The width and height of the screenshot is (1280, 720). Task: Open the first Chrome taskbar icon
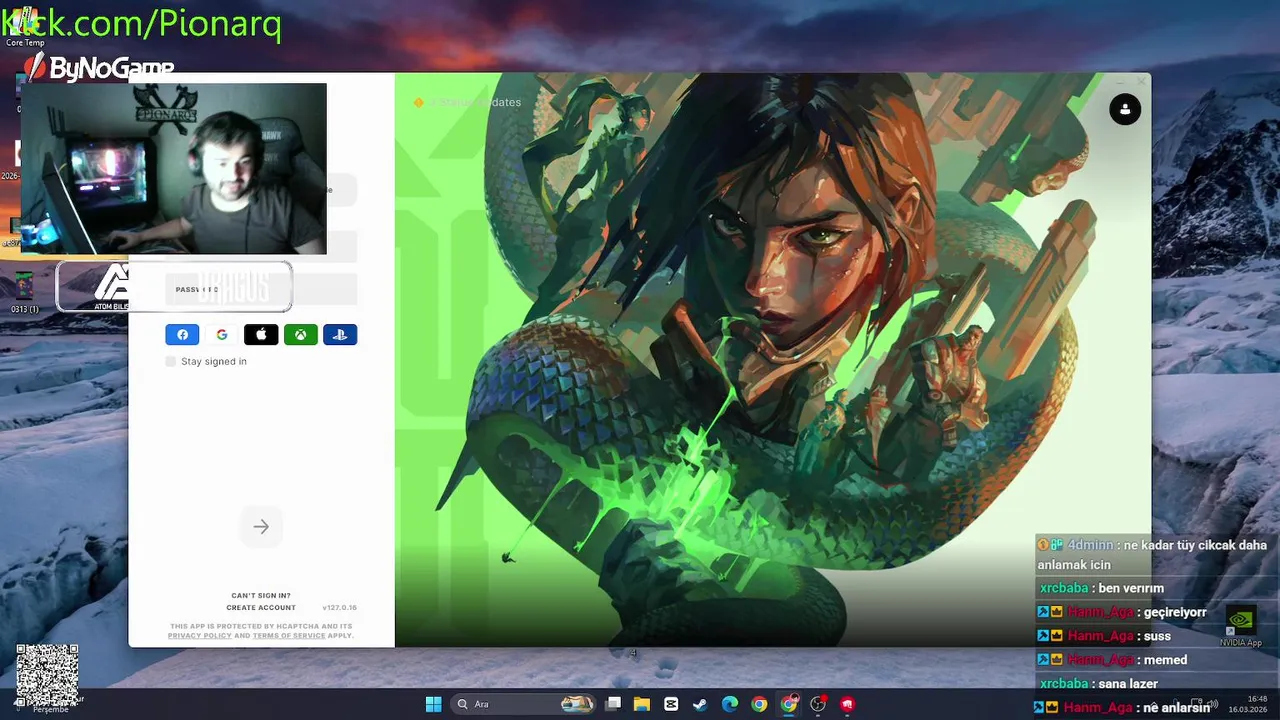click(x=759, y=704)
